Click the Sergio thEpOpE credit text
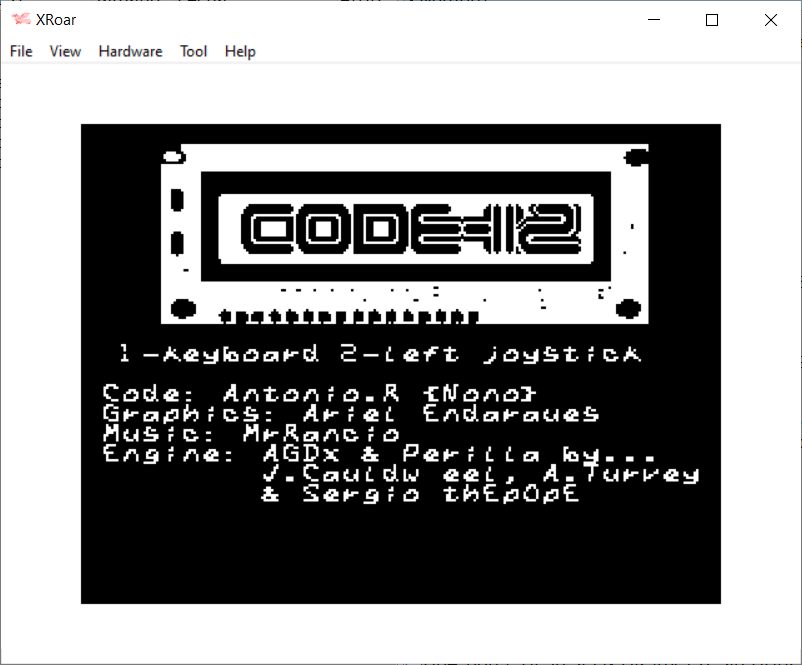 point(420,493)
